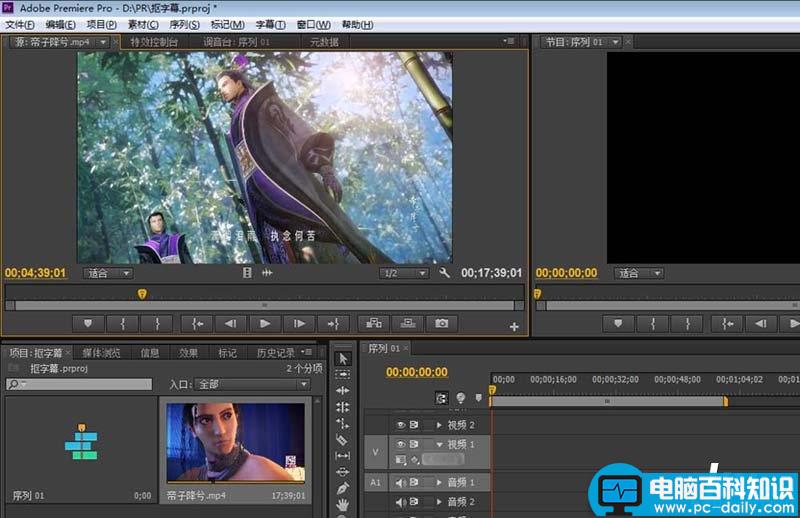This screenshot has width=800, height=518.
Task: Select the 帝子降兮.mp4 thumbnail
Action: click(235, 441)
